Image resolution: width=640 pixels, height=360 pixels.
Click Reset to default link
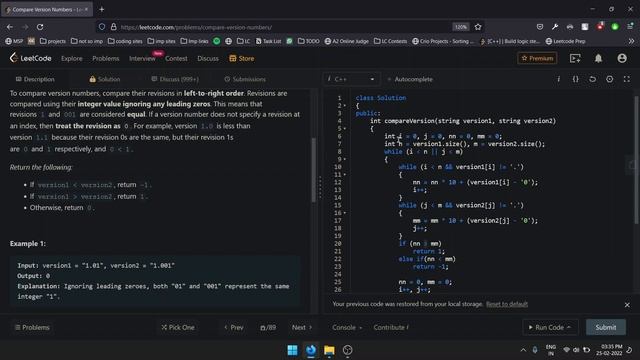coord(507,304)
